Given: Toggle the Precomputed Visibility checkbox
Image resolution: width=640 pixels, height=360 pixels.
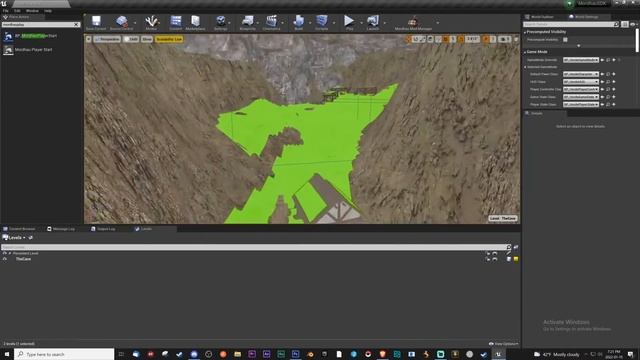Looking at the screenshot, I should click(x=565, y=40).
